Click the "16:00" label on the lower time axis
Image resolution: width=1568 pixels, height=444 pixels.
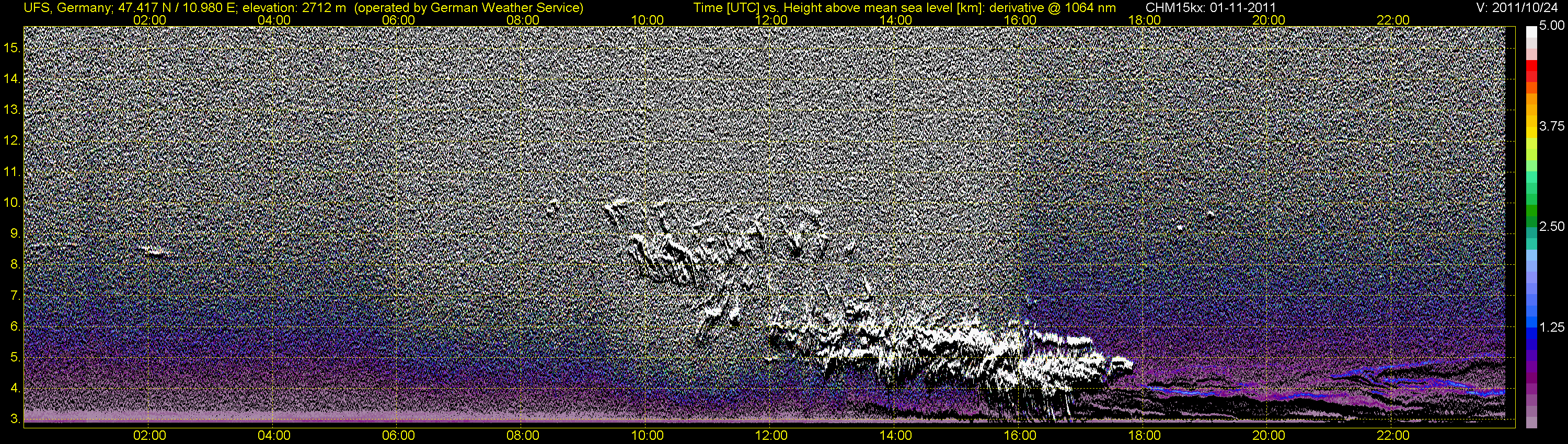pyautogui.click(x=1020, y=436)
